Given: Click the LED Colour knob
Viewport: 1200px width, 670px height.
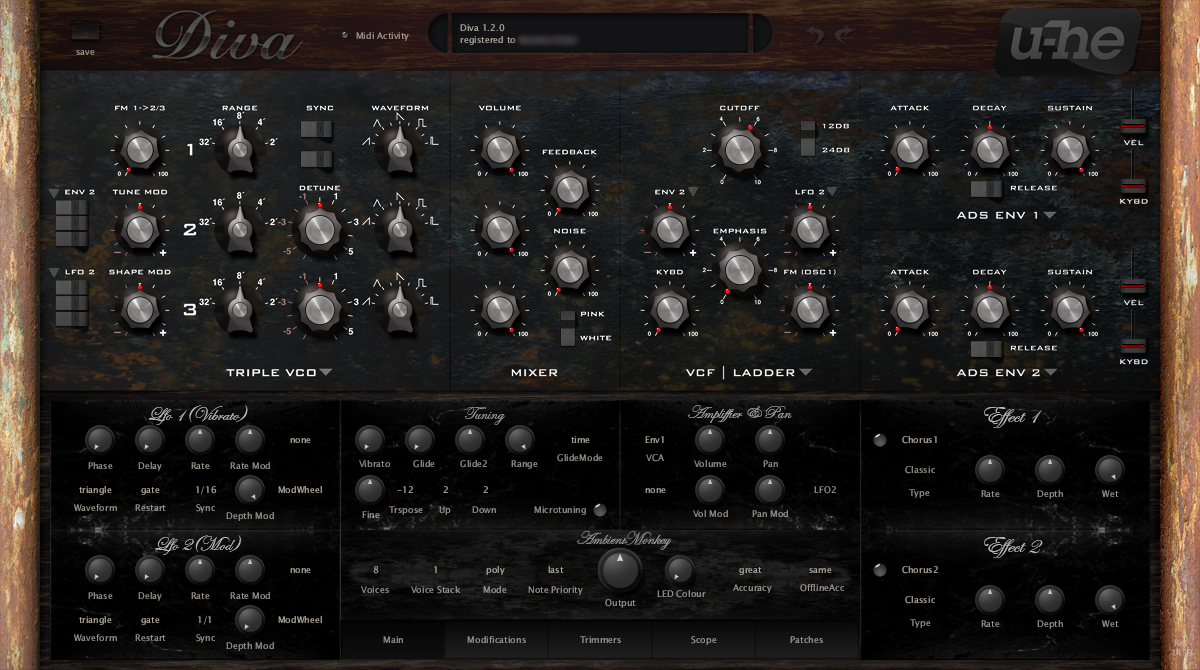Looking at the screenshot, I should (x=679, y=570).
